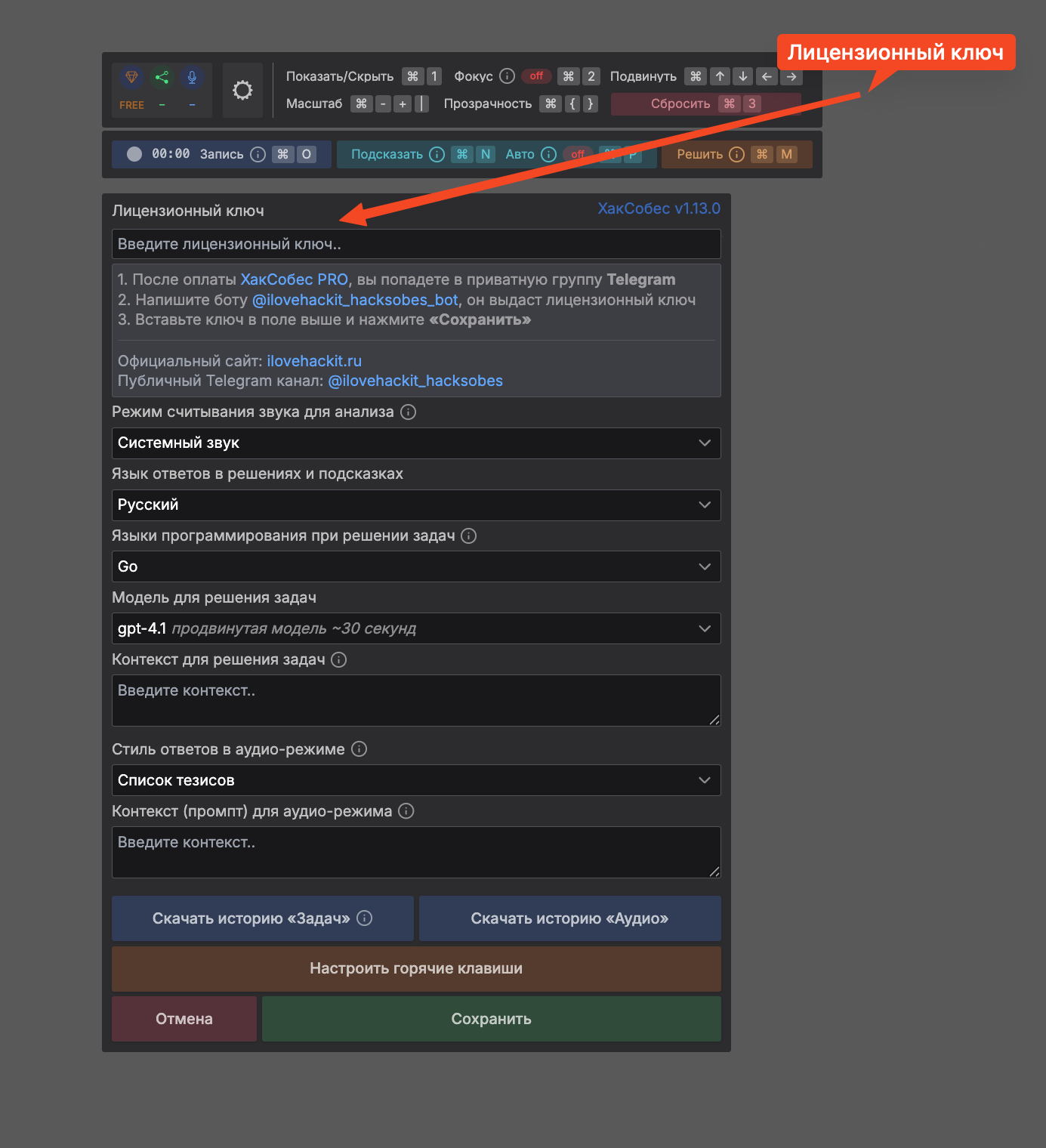
Task: Click the Контекст для решения задач text area
Action: [416, 700]
